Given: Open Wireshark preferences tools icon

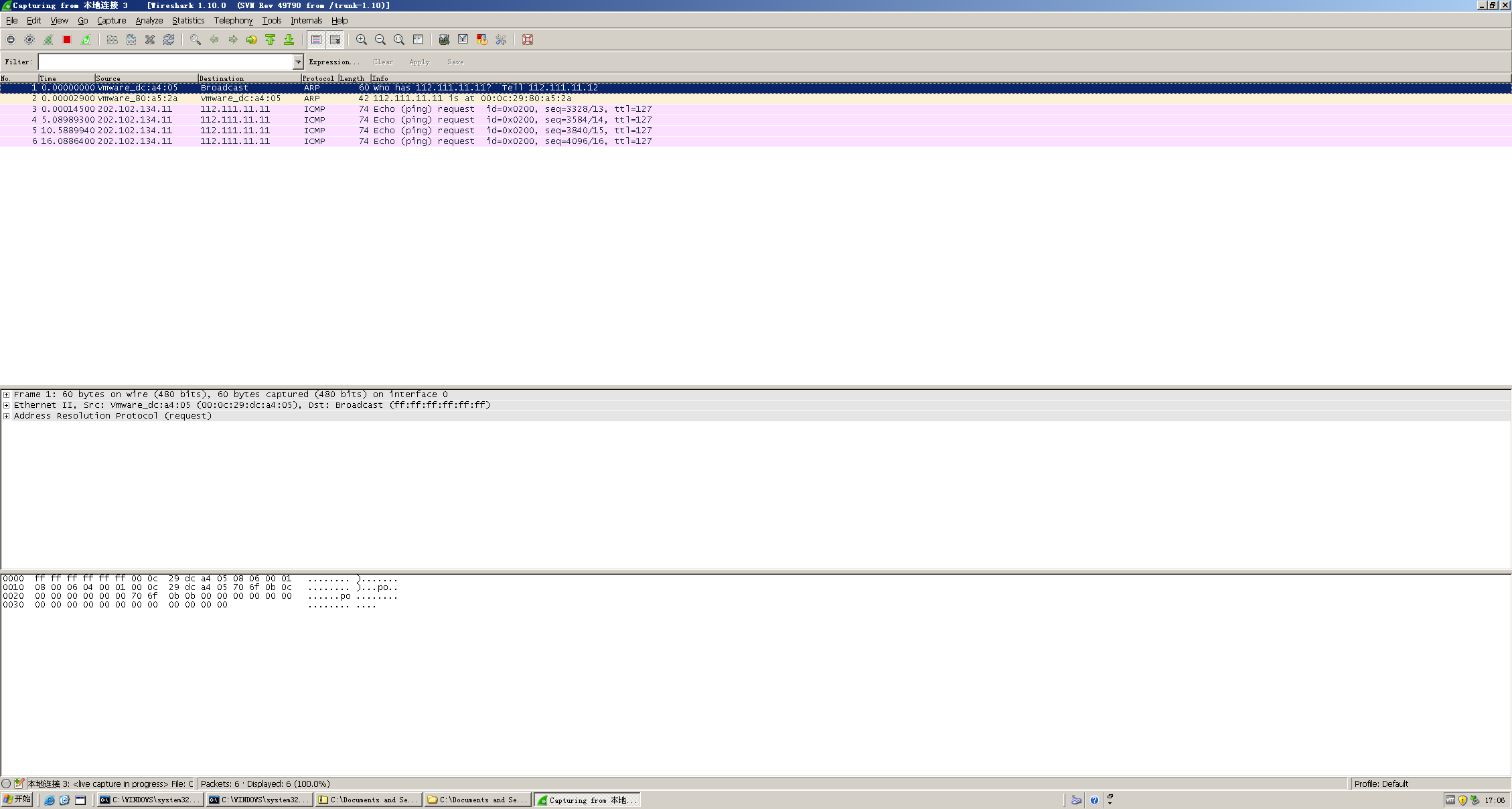Looking at the screenshot, I should coord(501,40).
